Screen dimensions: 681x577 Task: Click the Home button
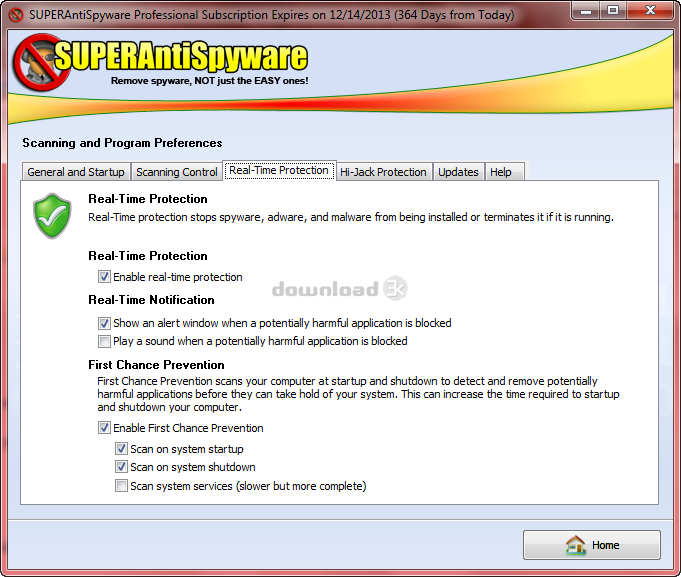pos(592,545)
